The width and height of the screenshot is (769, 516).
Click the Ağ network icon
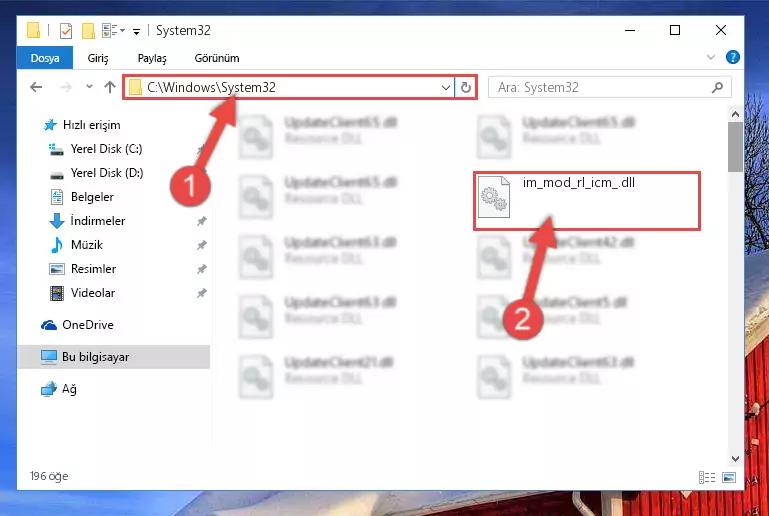tap(49, 389)
